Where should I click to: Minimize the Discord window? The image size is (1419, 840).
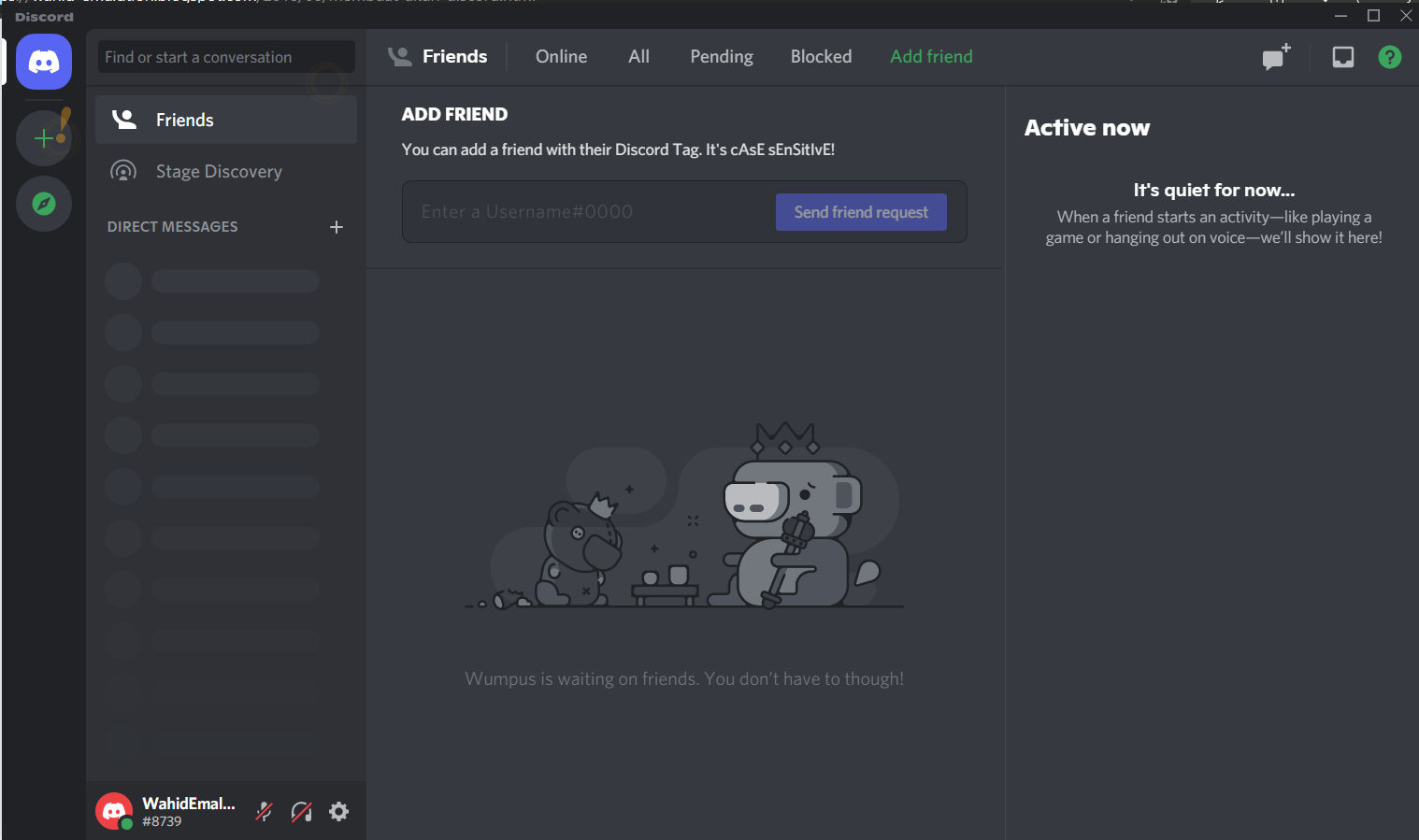pyautogui.click(x=1340, y=16)
